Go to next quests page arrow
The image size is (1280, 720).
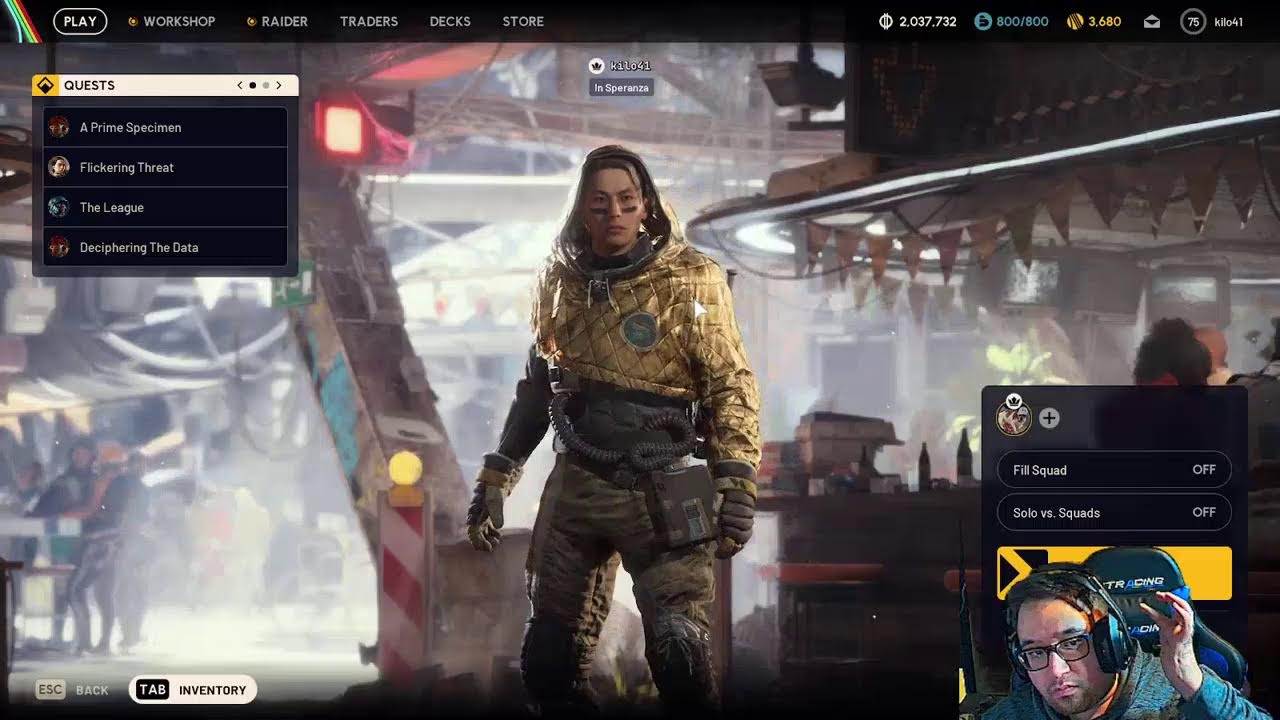click(x=279, y=86)
